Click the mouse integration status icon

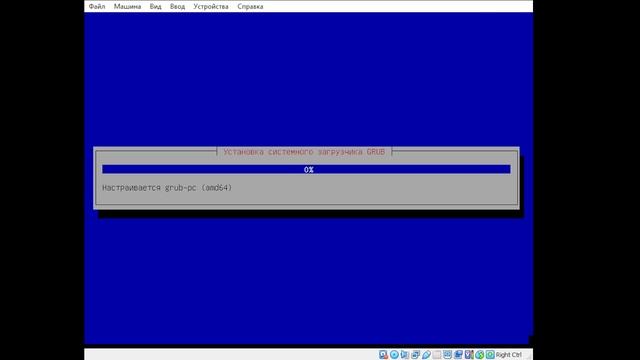(x=480, y=355)
